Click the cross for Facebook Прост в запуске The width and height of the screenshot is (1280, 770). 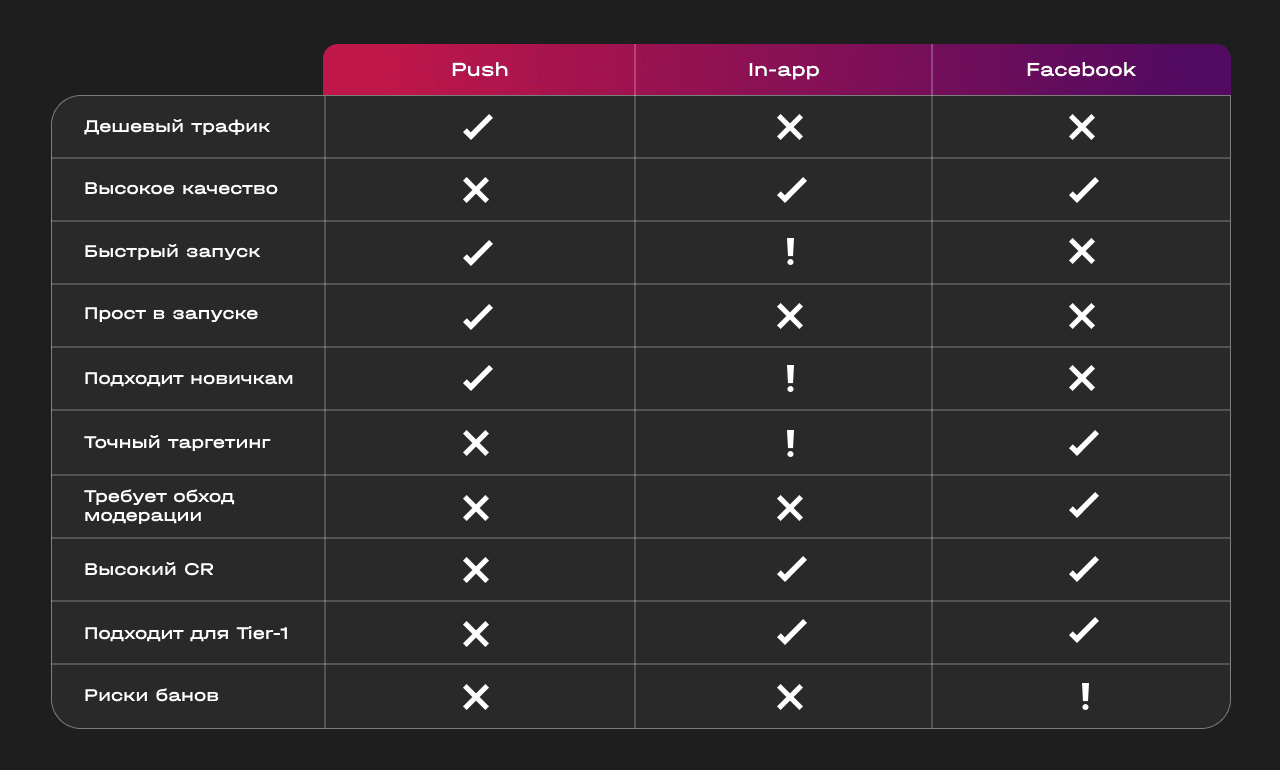pos(1082,316)
